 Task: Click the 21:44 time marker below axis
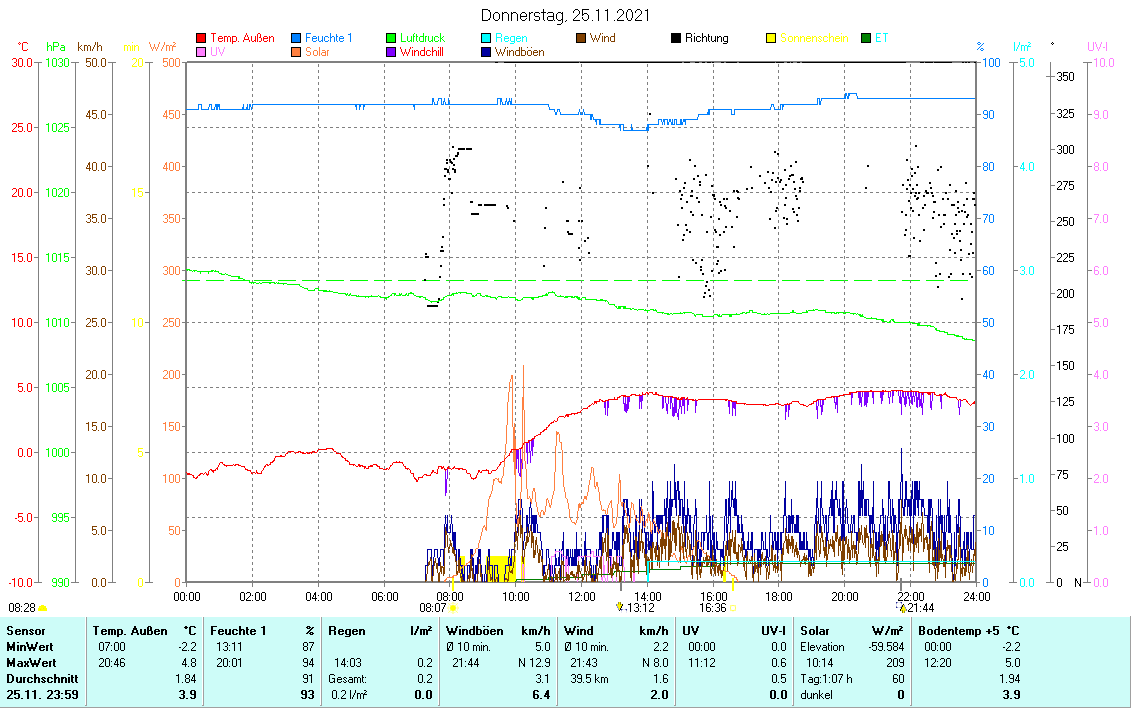click(920, 607)
